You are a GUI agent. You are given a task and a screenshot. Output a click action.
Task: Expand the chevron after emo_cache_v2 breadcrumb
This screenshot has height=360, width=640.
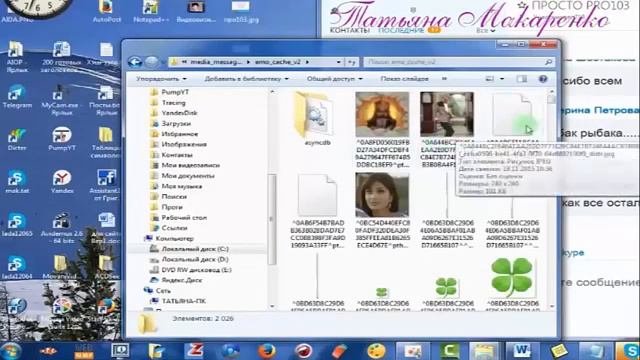[307, 62]
